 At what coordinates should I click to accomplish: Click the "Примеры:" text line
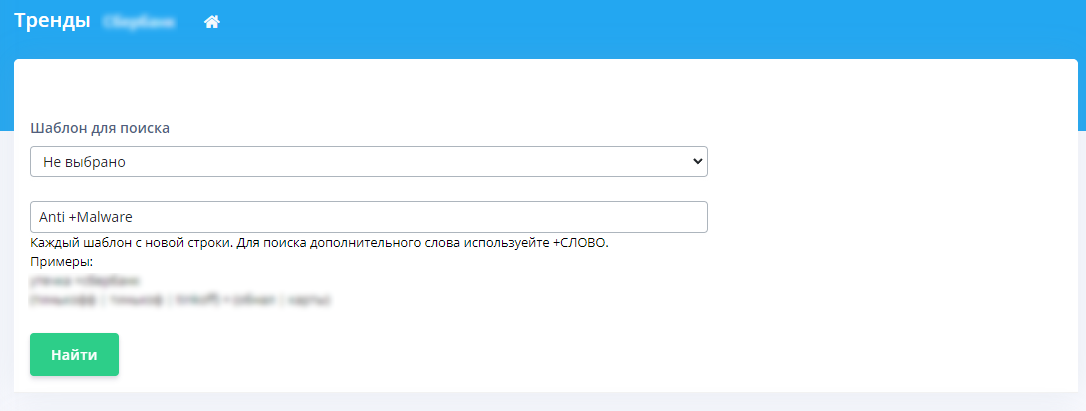pyautogui.click(x=62, y=262)
